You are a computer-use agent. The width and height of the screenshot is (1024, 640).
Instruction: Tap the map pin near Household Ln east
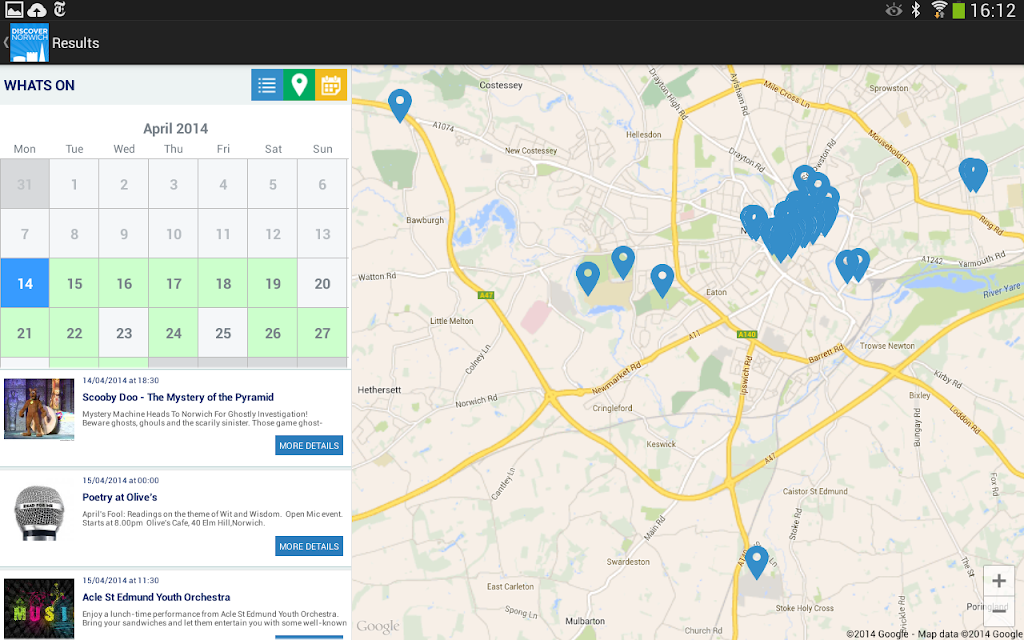point(973,174)
